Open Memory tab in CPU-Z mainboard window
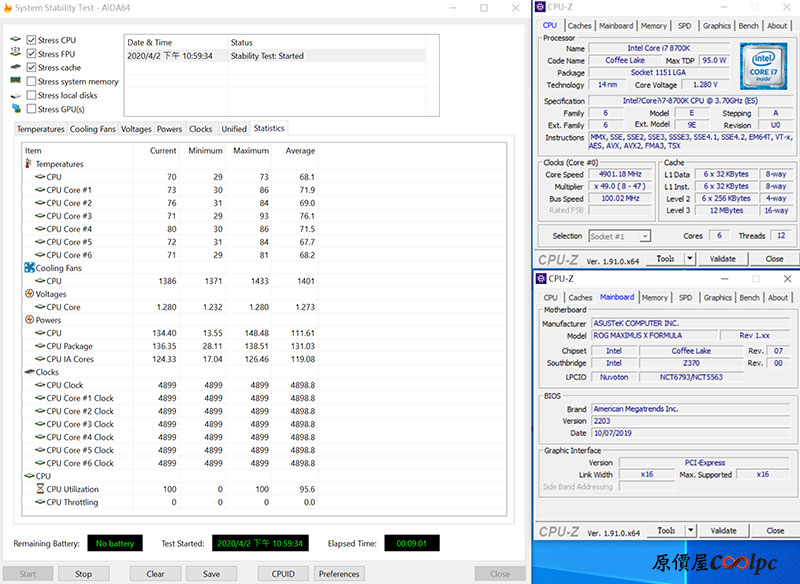Image resolution: width=800 pixels, height=584 pixels. tap(655, 297)
